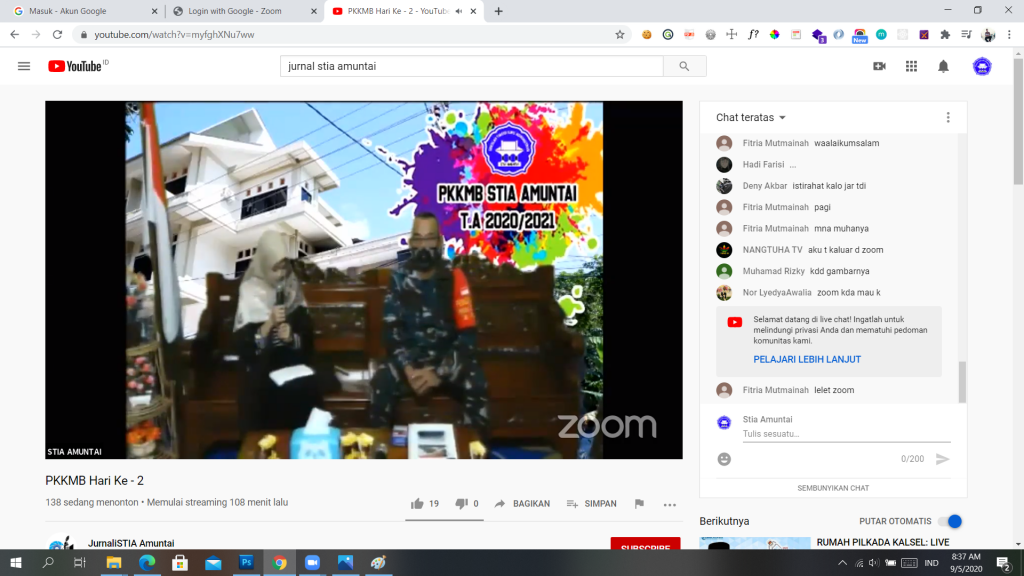Image resolution: width=1024 pixels, height=576 pixels.
Task: Open the RUMAH PILKADA KALSEL video thumbnail
Action: coord(755,543)
